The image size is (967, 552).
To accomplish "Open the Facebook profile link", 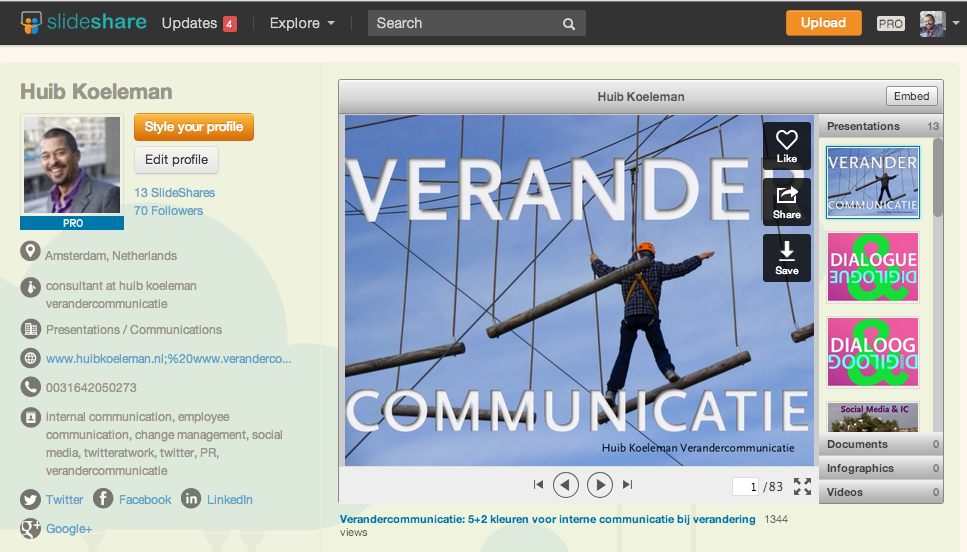I will pos(145,500).
